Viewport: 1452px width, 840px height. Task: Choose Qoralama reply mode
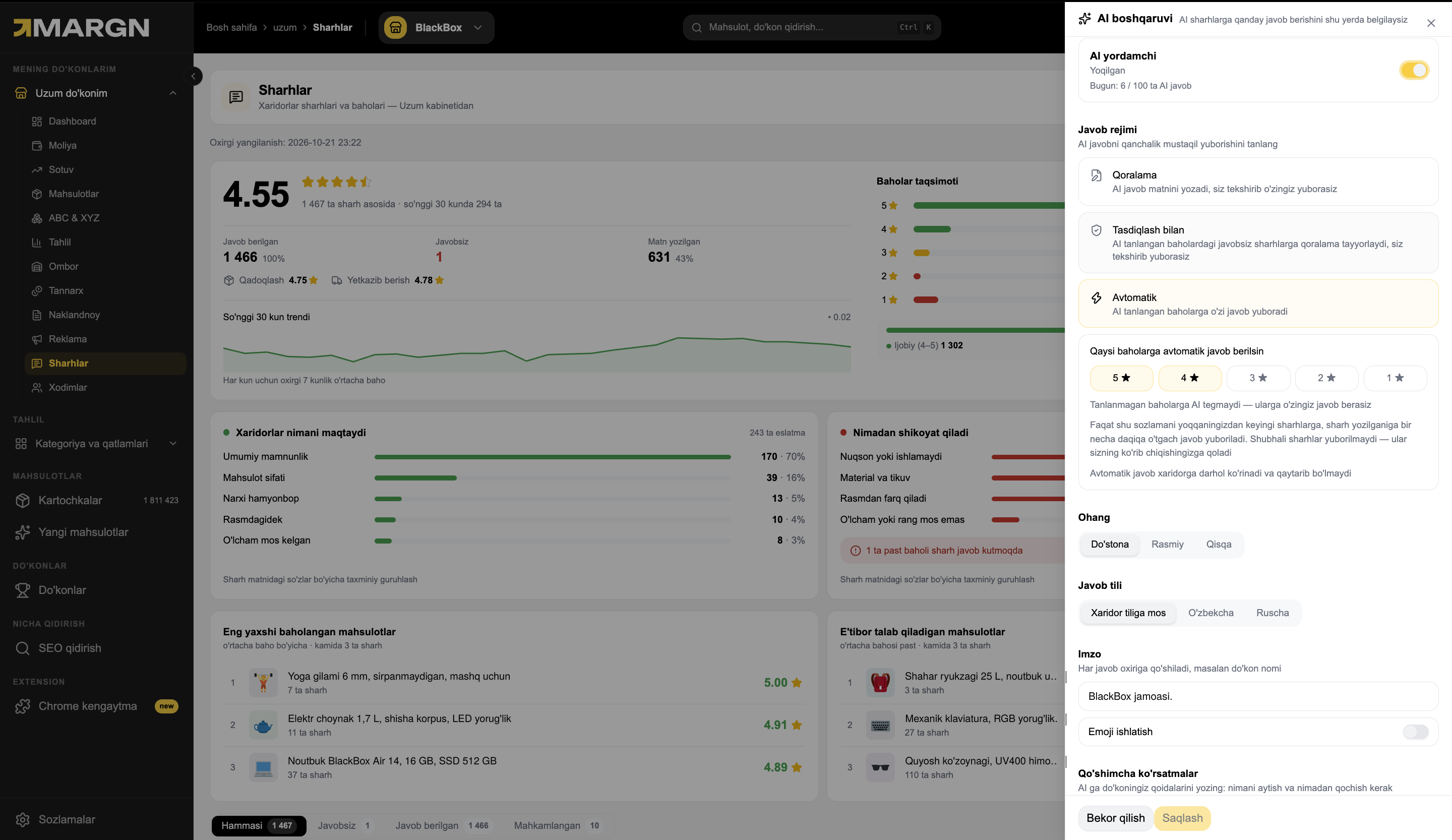(1258, 182)
